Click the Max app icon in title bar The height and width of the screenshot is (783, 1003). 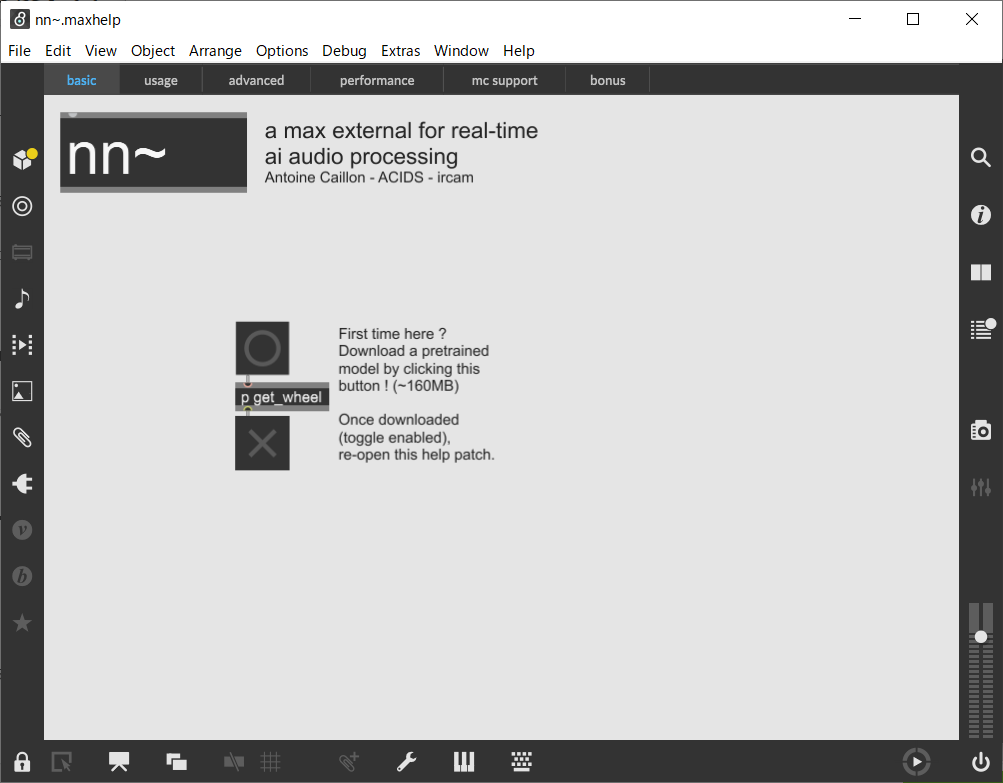pyautogui.click(x=19, y=19)
